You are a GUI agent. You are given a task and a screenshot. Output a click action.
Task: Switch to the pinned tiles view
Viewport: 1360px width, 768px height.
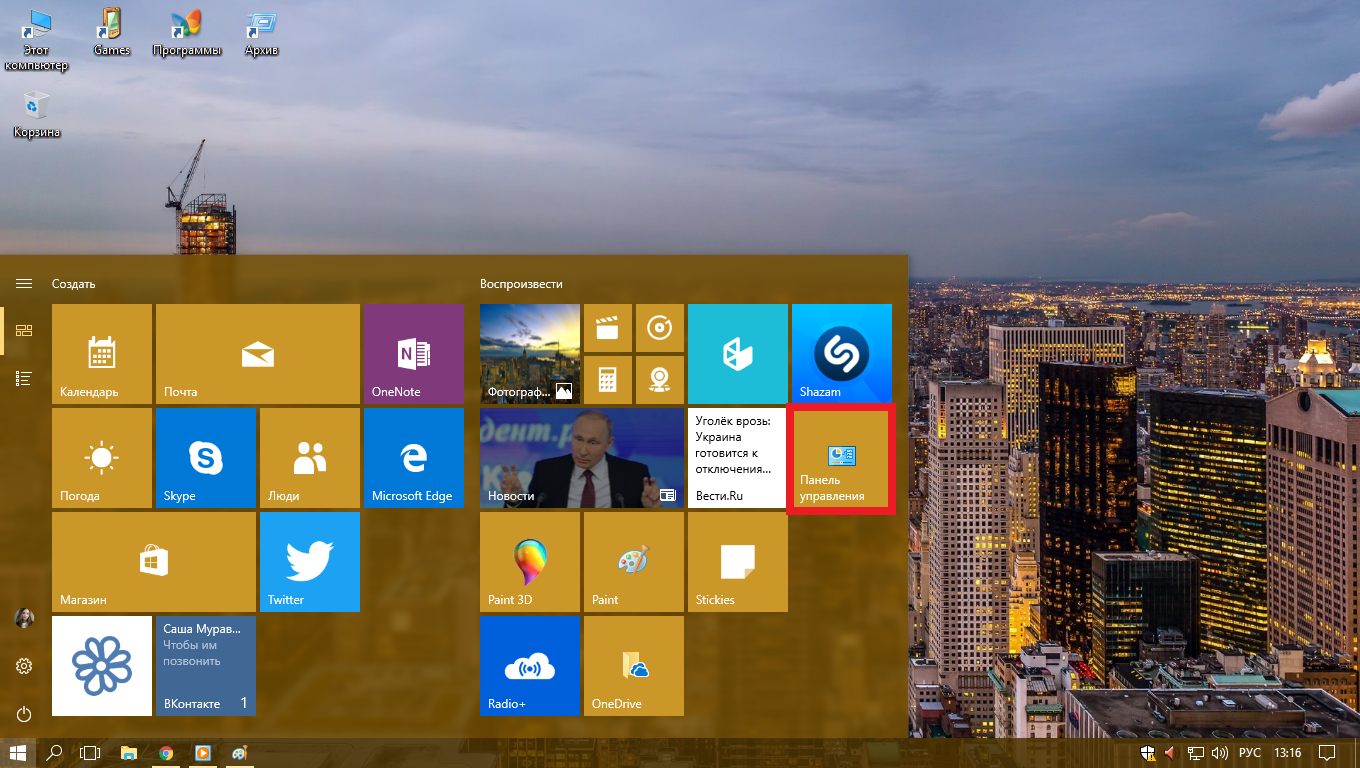24,331
